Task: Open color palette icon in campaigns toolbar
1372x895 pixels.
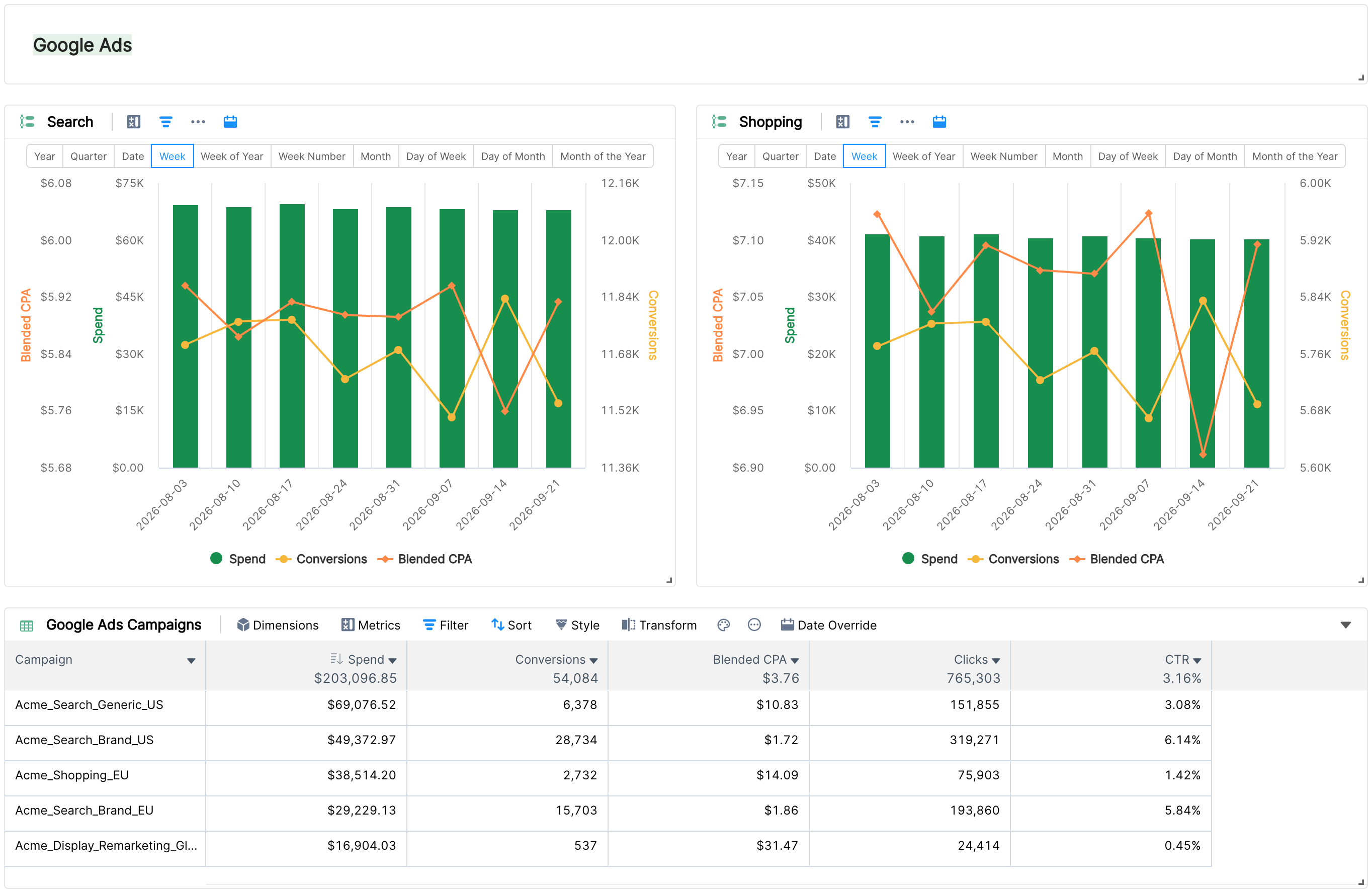Action: tap(724, 624)
